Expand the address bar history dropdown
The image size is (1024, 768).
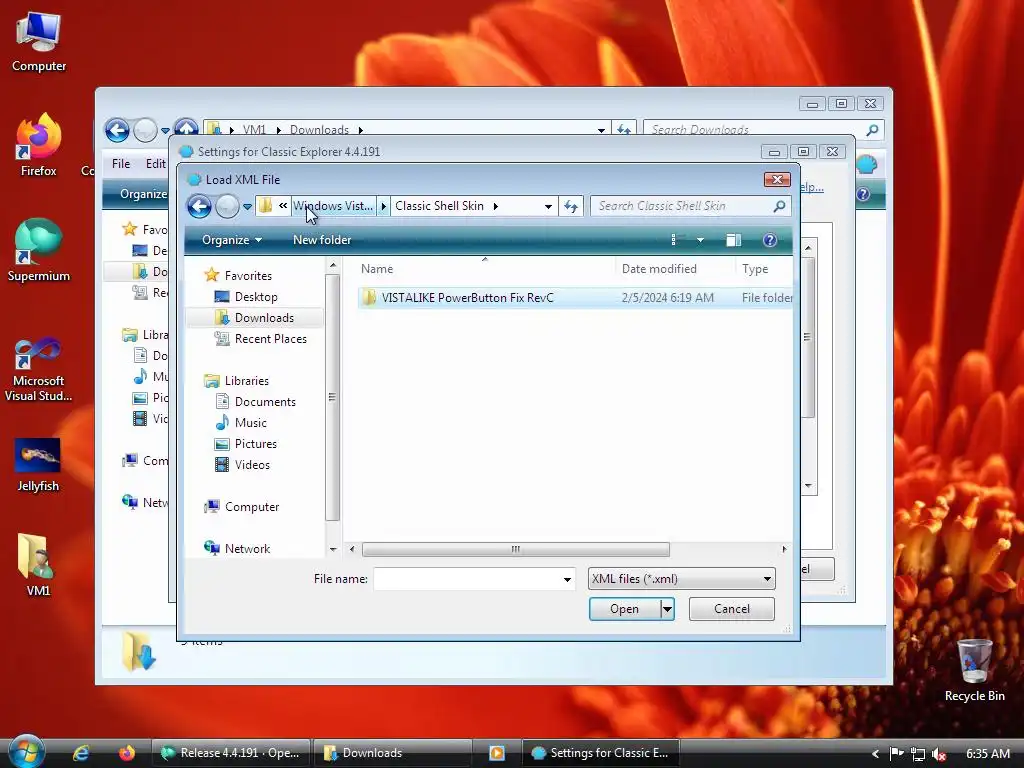[x=548, y=206]
